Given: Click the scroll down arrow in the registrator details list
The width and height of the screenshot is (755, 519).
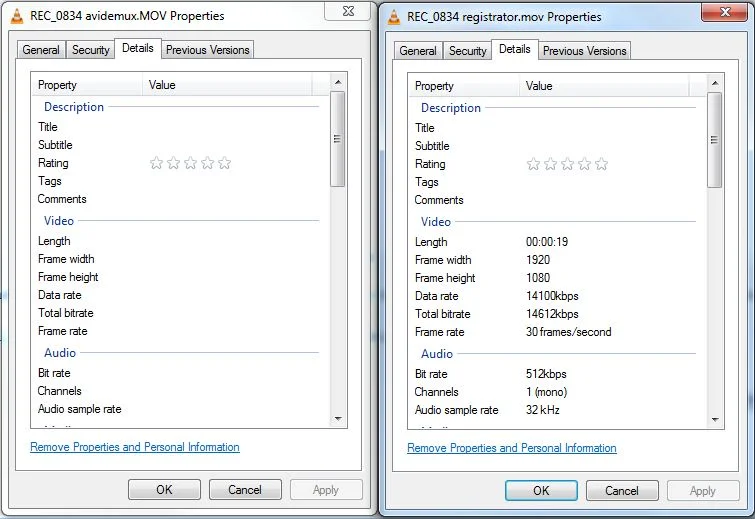Looking at the screenshot, I should pyautogui.click(x=715, y=420).
